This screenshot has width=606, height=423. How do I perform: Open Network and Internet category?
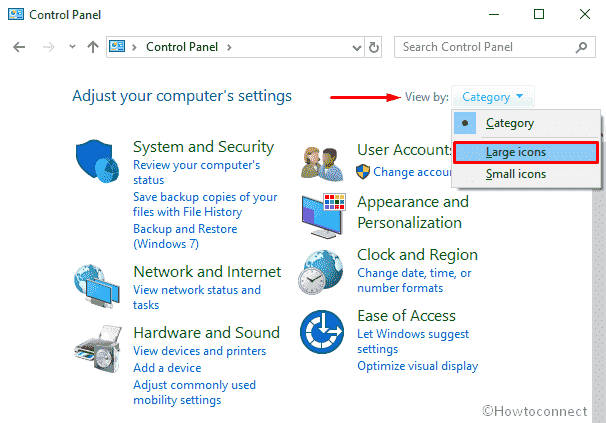[207, 272]
